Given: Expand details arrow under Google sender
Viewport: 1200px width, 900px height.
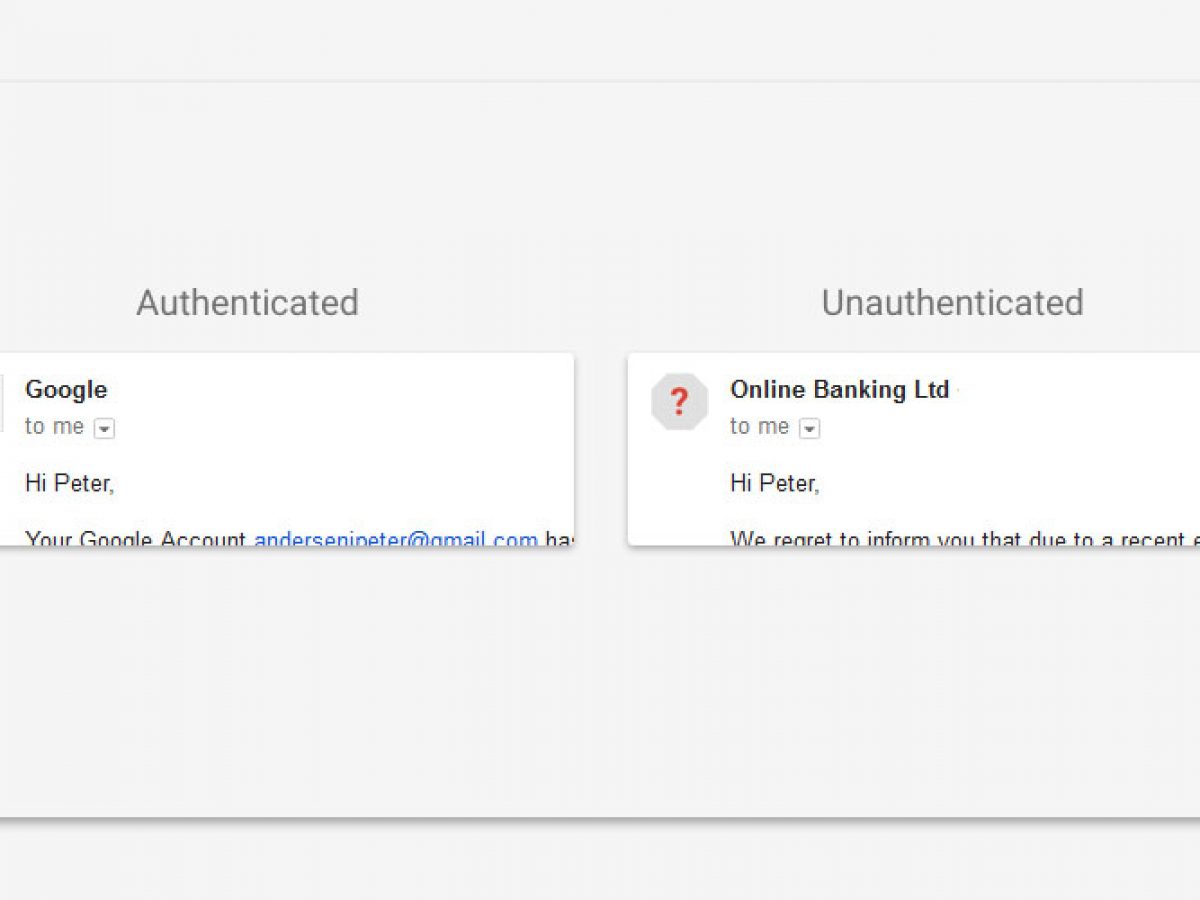Looking at the screenshot, I should pos(105,429).
